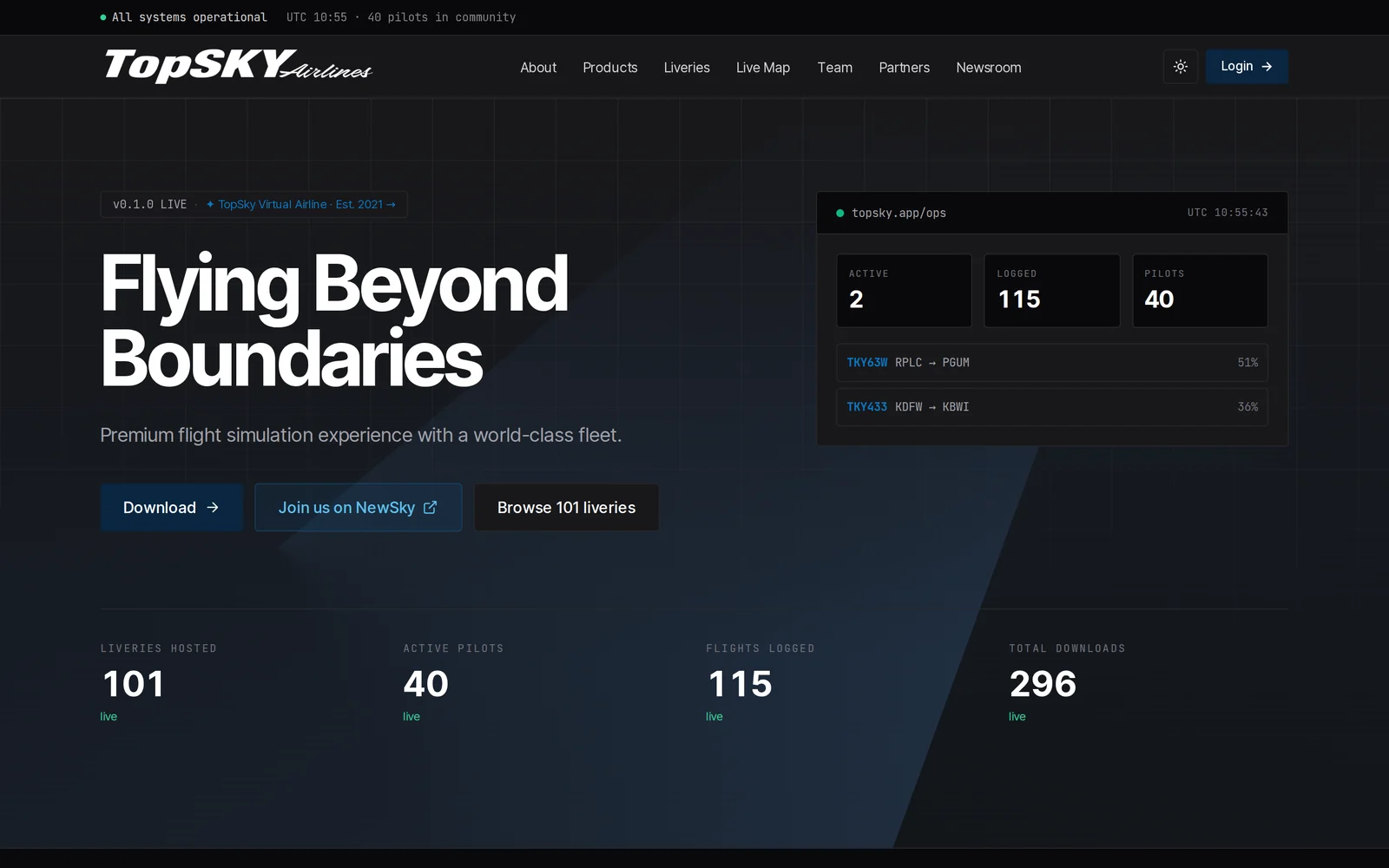Click the PILOTS 40 stat card
Image resolution: width=1389 pixels, height=868 pixels.
pos(1200,291)
